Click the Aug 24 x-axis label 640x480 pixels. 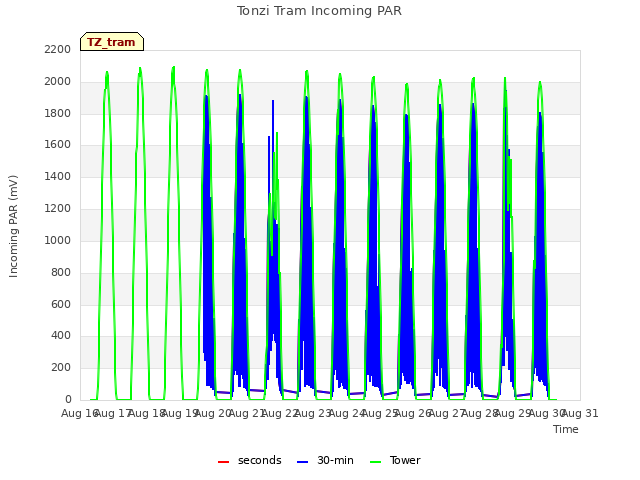click(347, 413)
